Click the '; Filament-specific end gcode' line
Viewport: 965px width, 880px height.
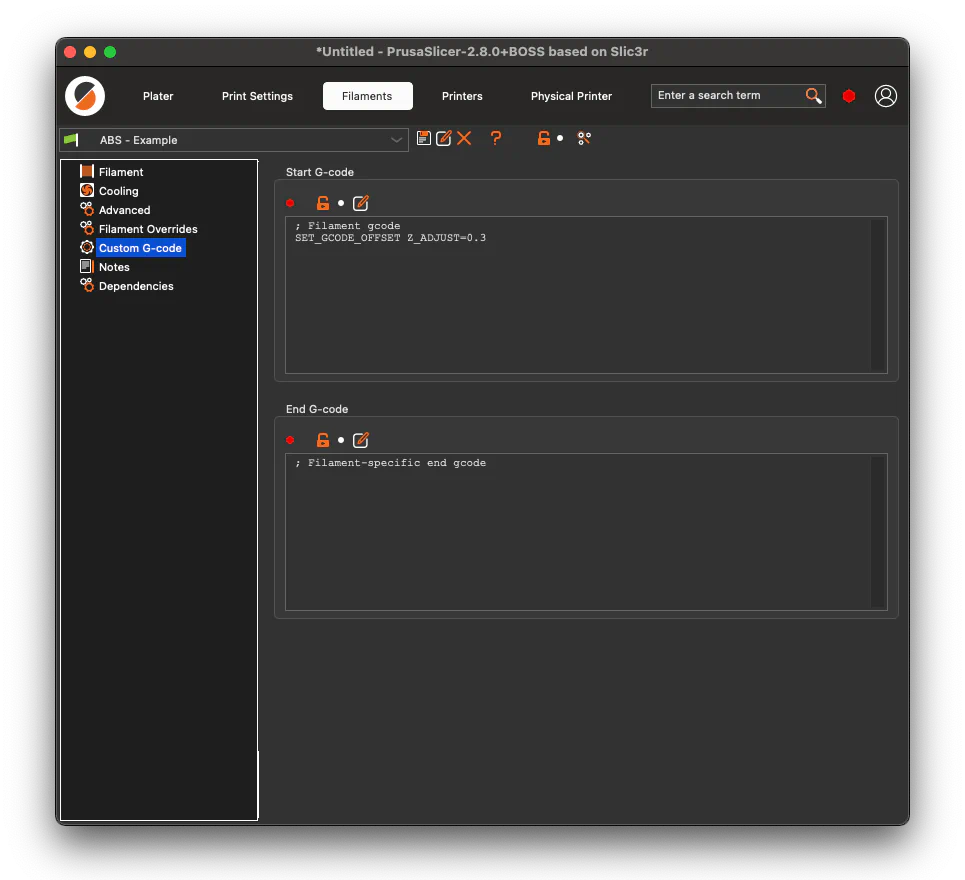click(x=390, y=463)
